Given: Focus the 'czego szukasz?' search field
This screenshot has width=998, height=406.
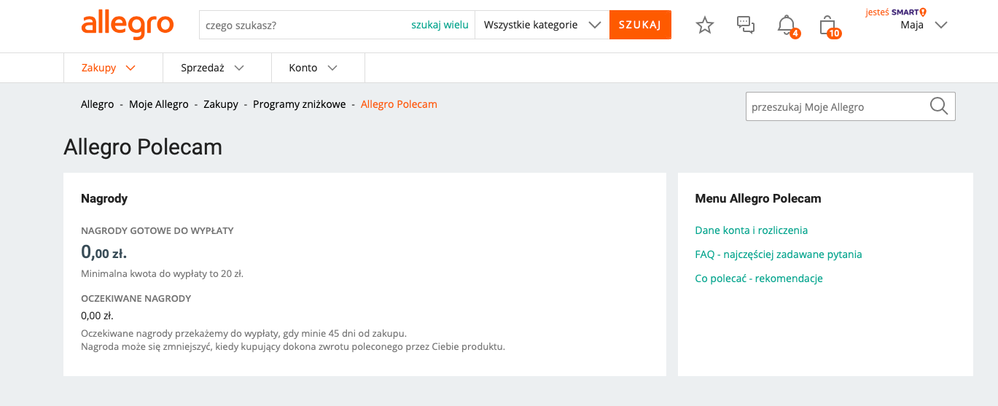Looking at the screenshot, I should [300, 25].
